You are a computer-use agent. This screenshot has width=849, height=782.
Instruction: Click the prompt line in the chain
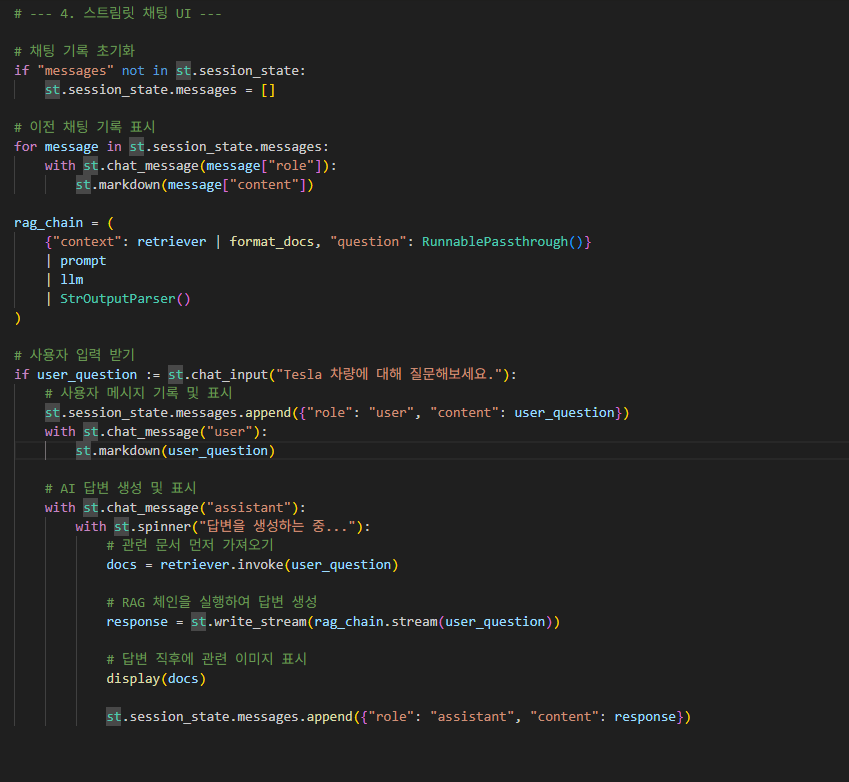pos(82,261)
